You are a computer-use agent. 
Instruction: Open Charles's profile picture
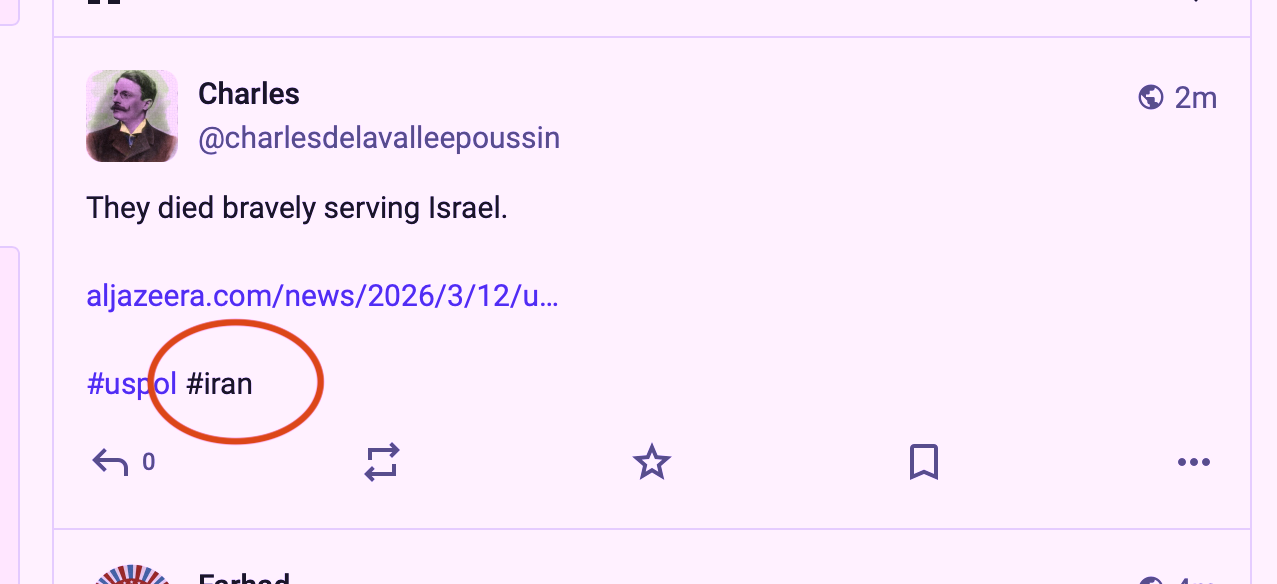[x=132, y=116]
